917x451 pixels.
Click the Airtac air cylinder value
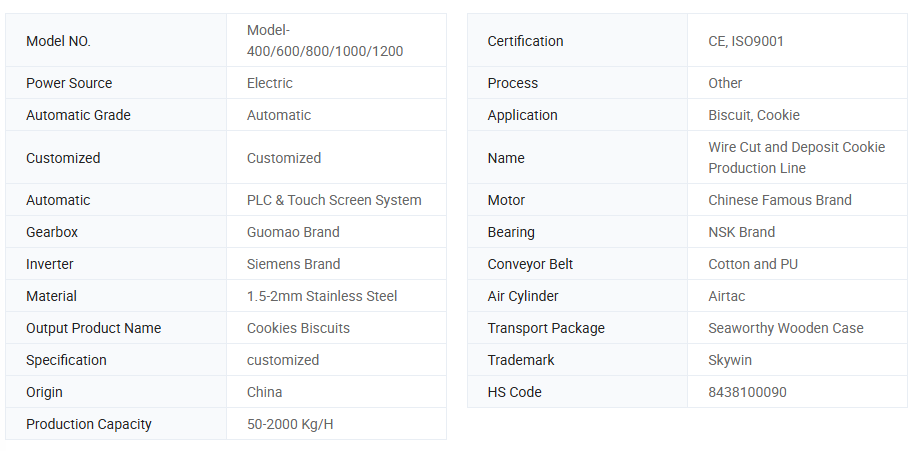(727, 296)
